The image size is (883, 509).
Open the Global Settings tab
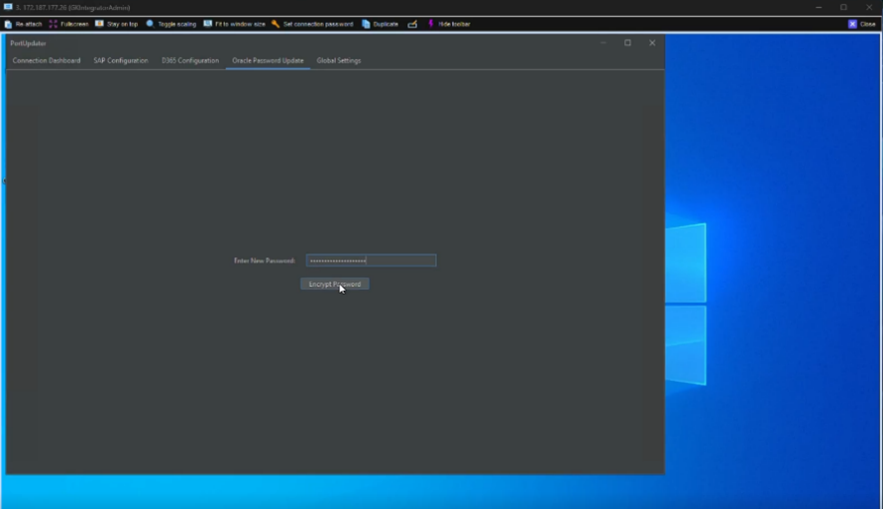(339, 61)
